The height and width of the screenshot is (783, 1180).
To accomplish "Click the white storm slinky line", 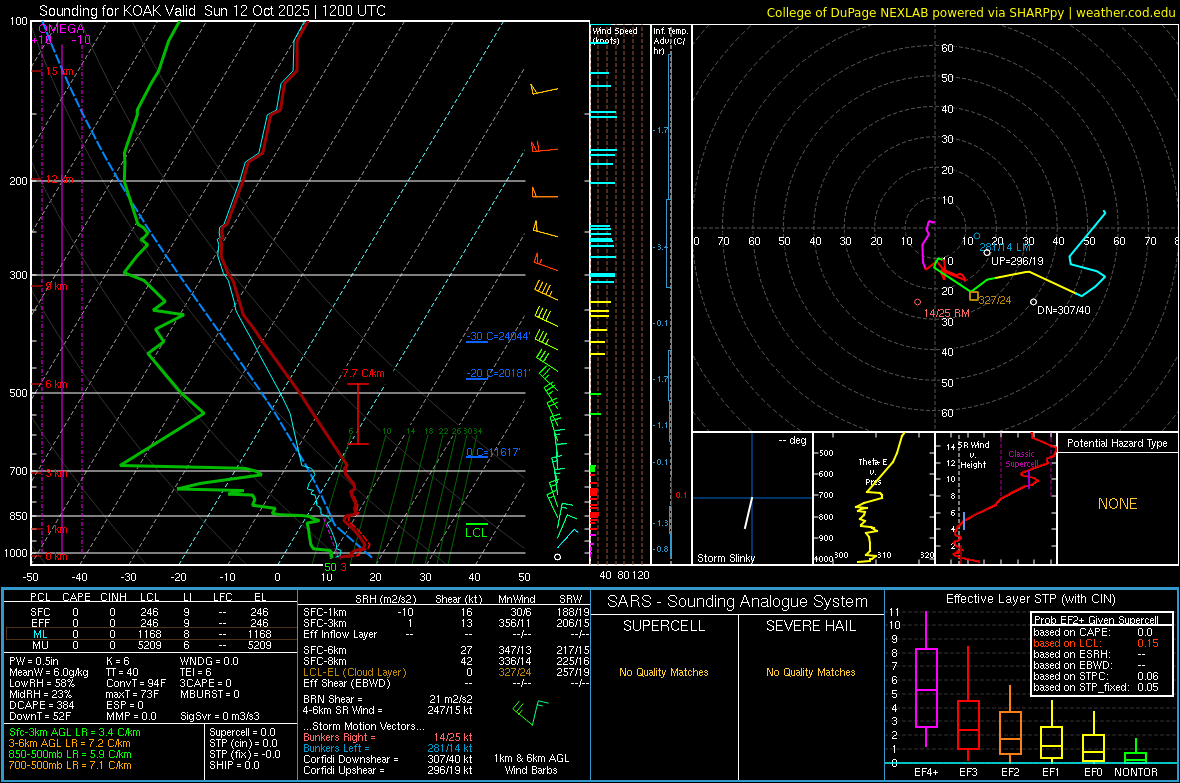I will click(749, 513).
